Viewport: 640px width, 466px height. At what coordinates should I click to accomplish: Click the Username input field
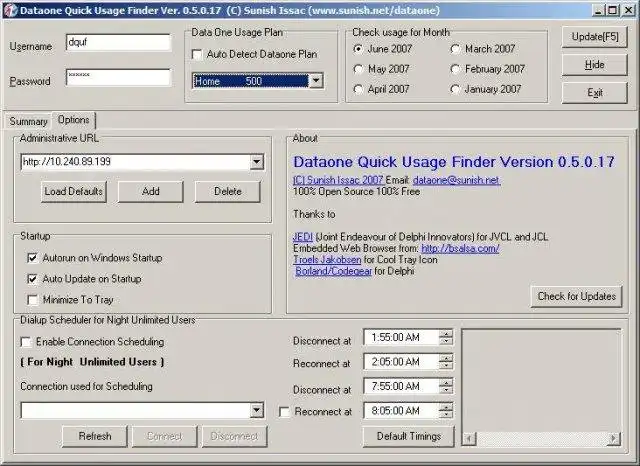118,42
